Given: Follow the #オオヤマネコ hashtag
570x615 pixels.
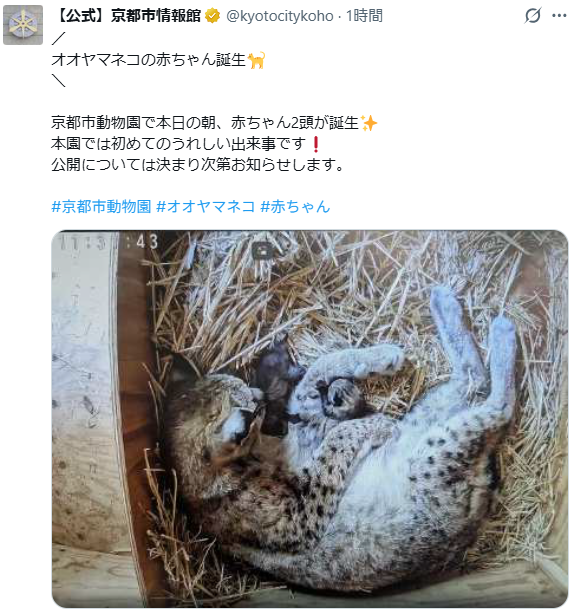Looking at the screenshot, I should (206, 206).
